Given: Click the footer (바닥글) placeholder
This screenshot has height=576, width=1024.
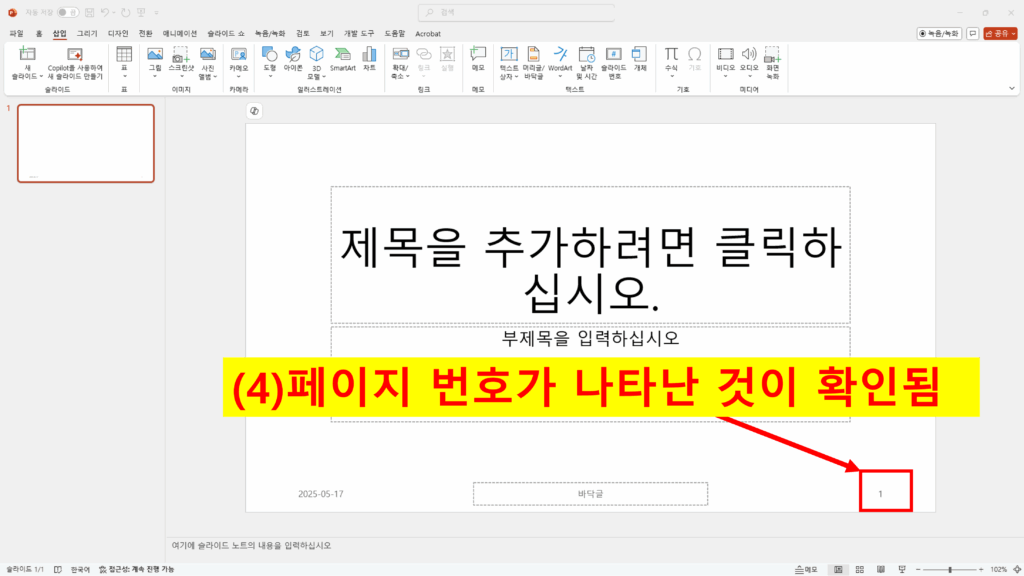Looking at the screenshot, I should 590,494.
